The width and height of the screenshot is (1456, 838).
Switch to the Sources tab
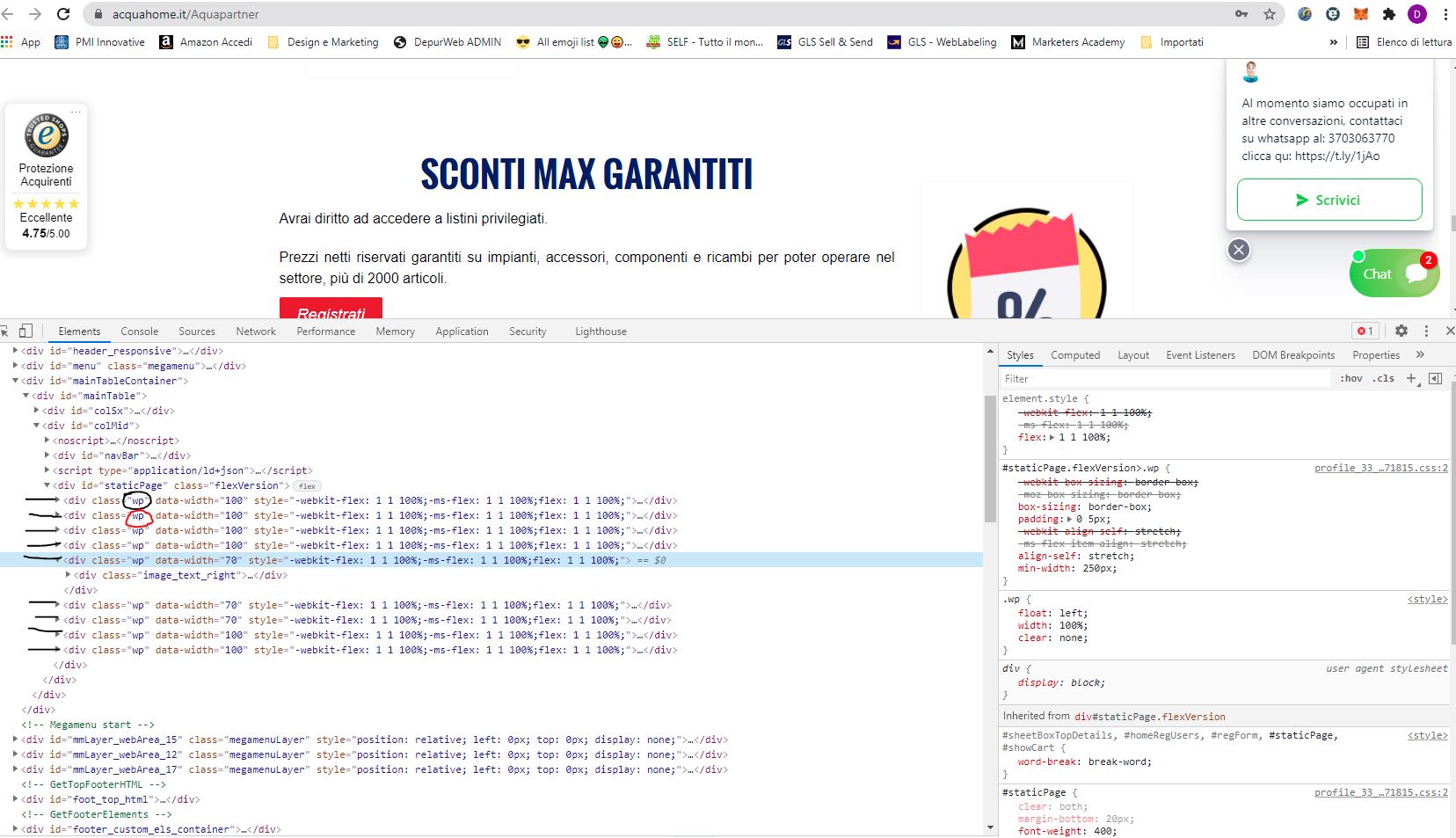pyautogui.click(x=197, y=332)
